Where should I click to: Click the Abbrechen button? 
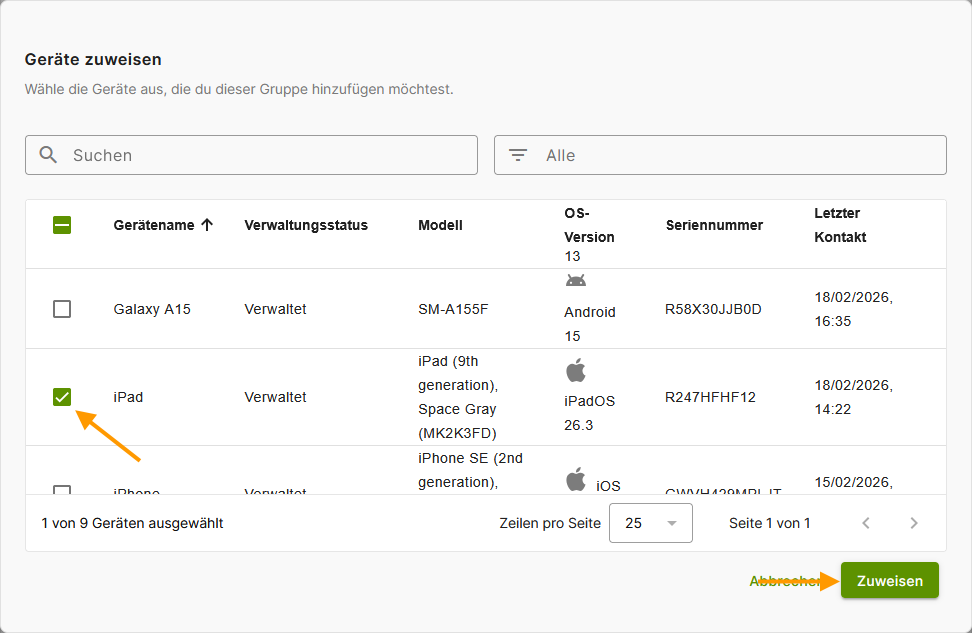pyautogui.click(x=784, y=581)
